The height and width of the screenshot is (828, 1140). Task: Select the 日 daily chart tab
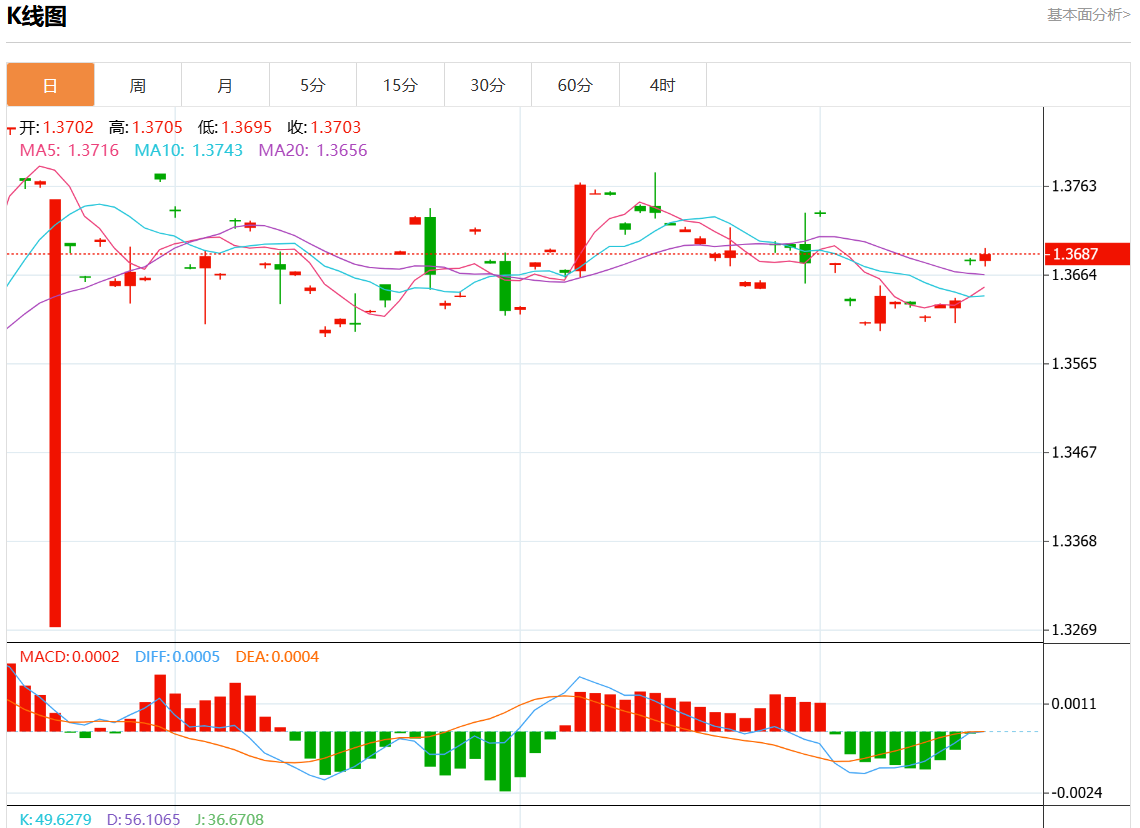(x=50, y=85)
